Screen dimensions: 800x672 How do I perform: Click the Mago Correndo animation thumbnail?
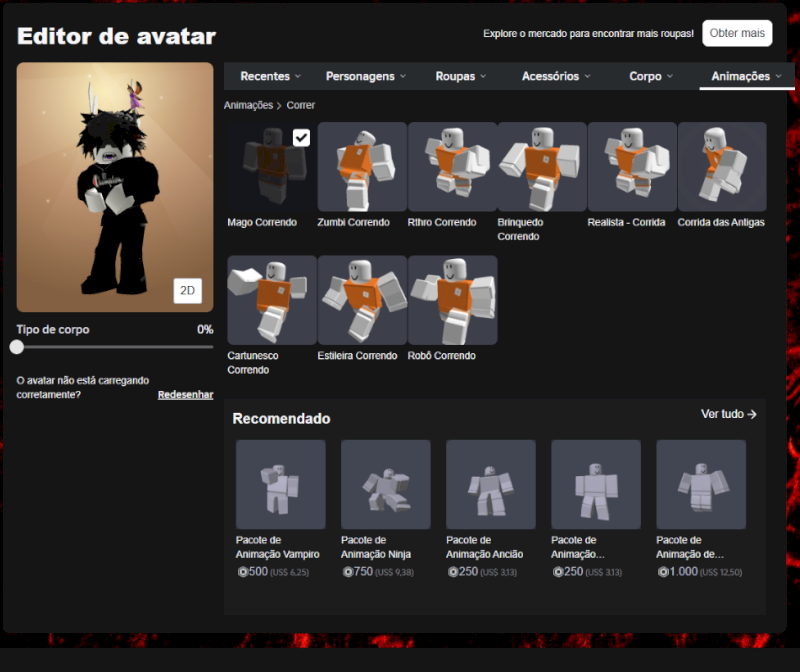(272, 166)
